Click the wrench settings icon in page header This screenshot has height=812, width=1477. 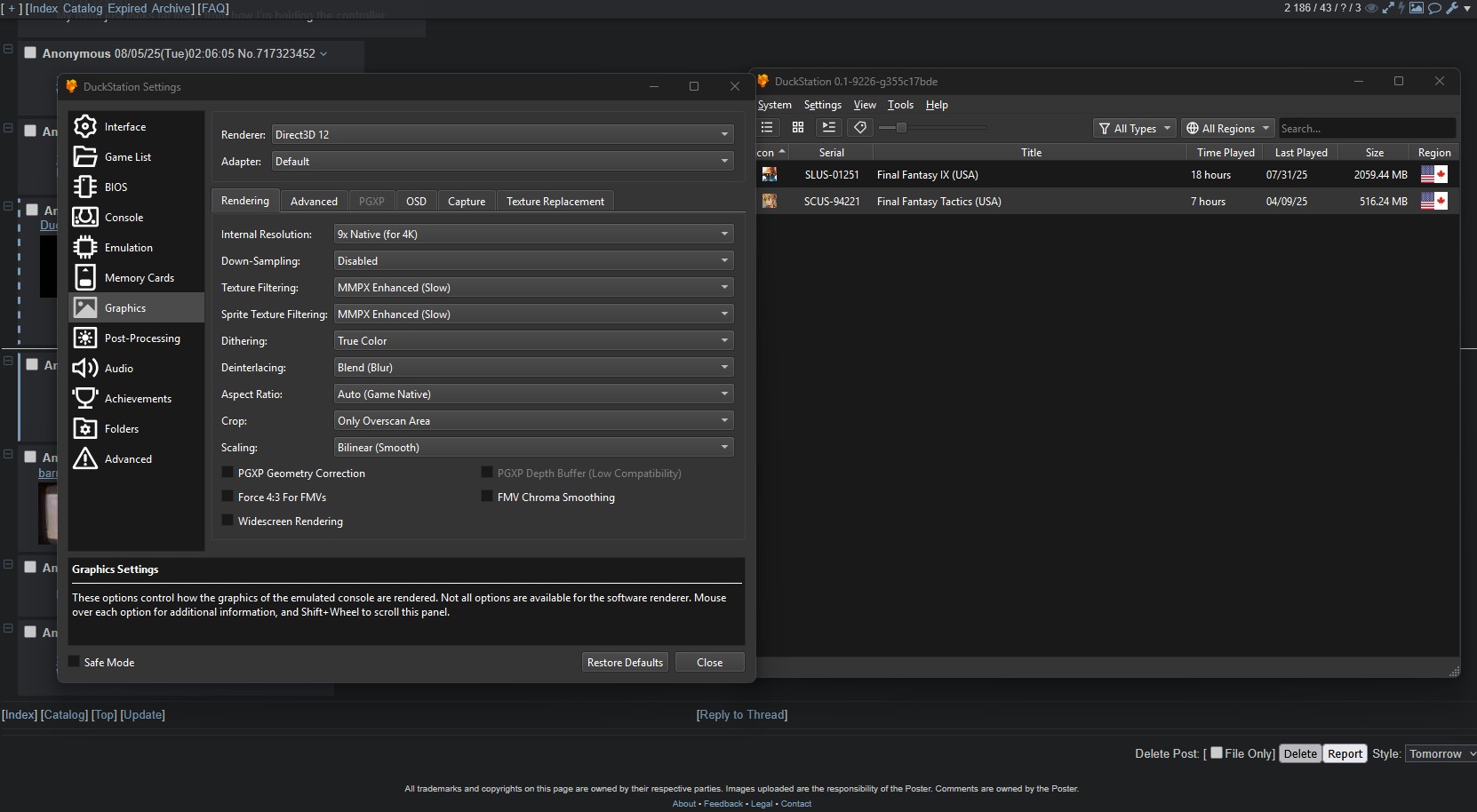(x=1452, y=8)
